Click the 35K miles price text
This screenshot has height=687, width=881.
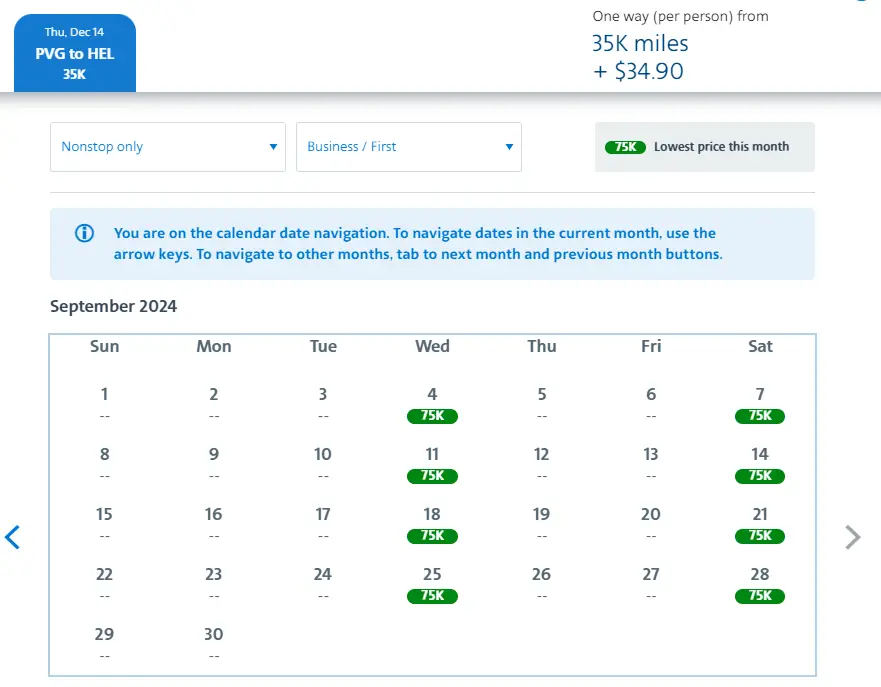(x=640, y=44)
